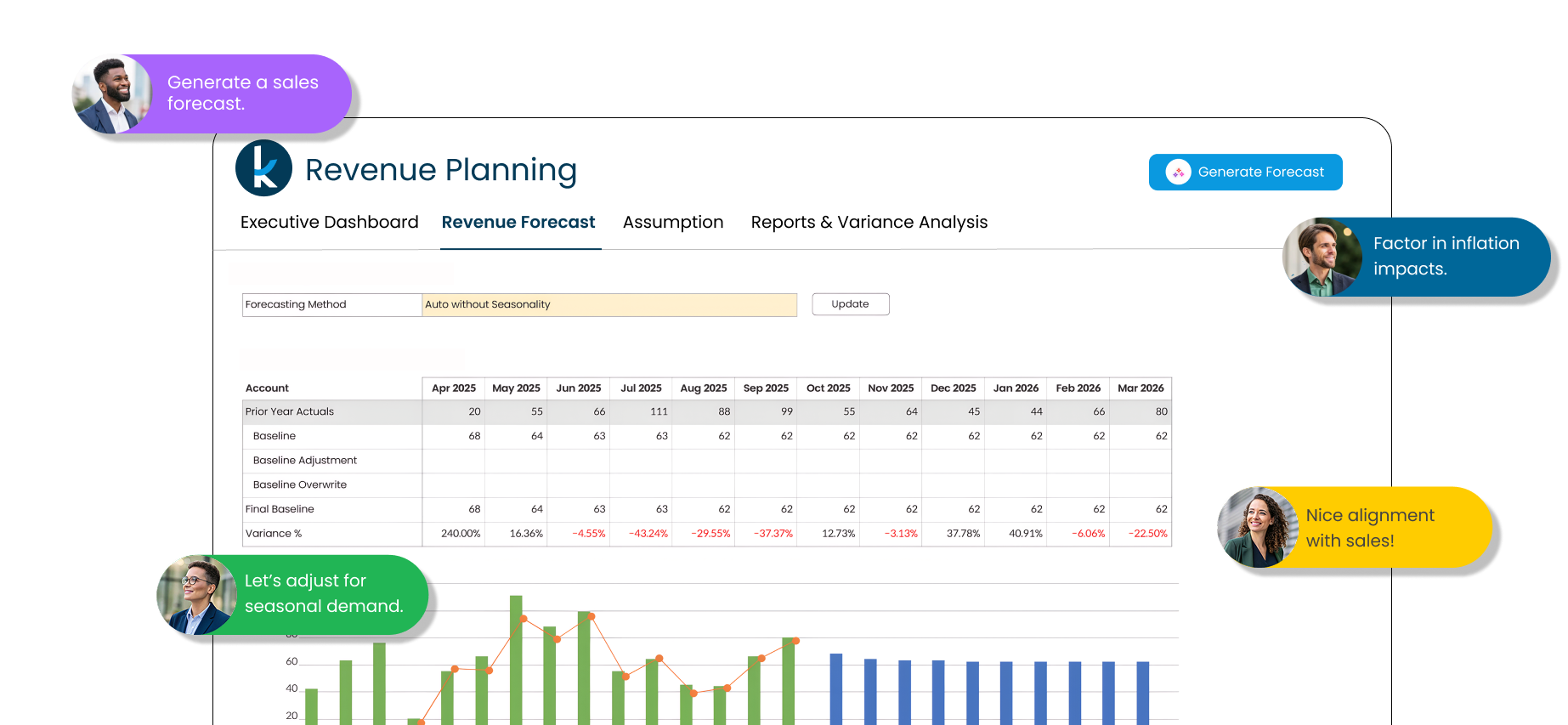Click the tallest green bar in chart
Screen dimensions: 1568x725
[516, 659]
